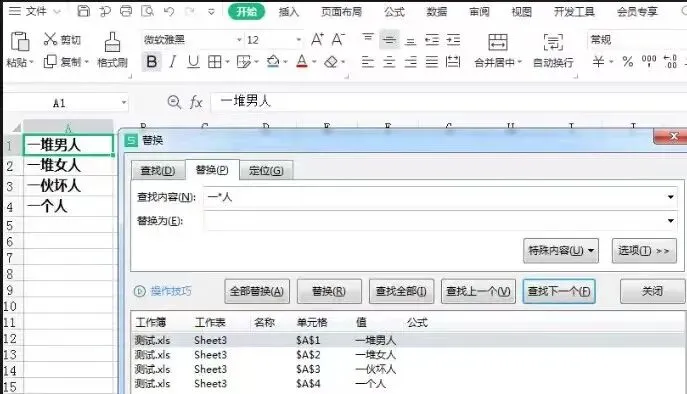Increase indent icon

coord(453,40)
